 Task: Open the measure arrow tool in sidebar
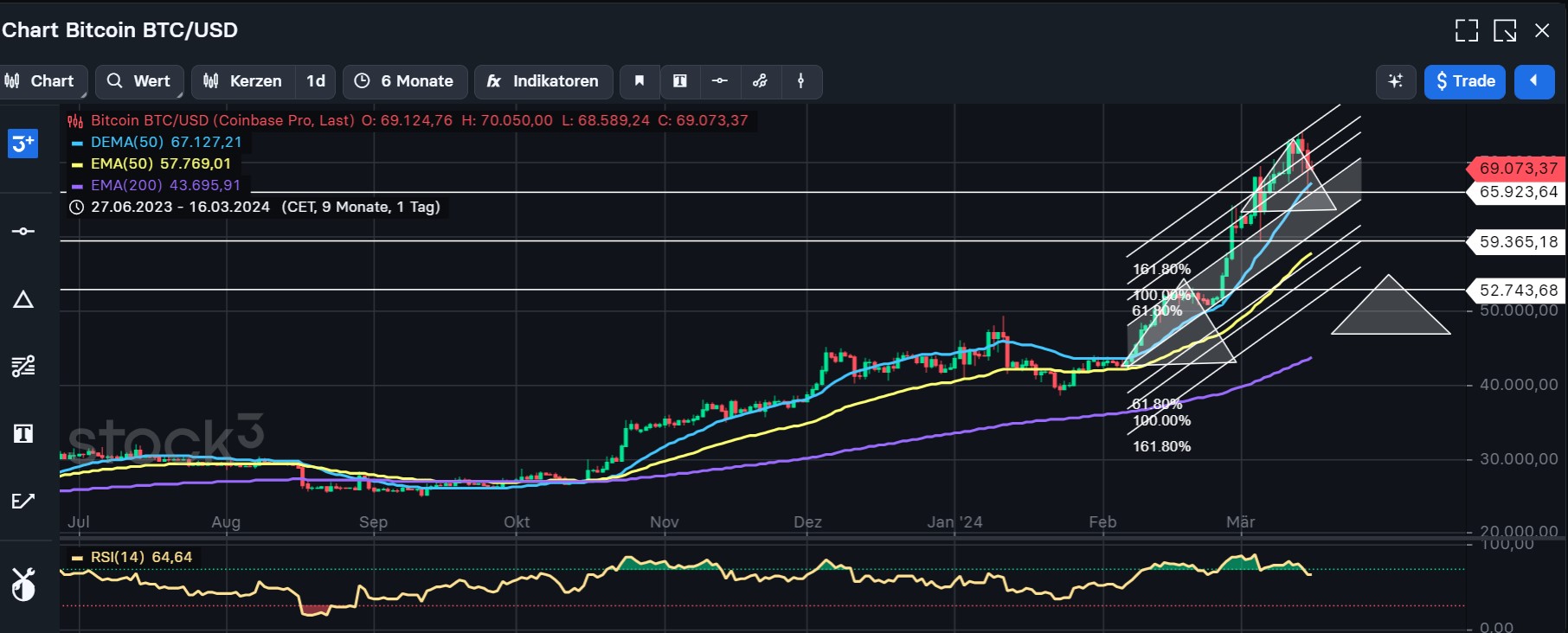pos(23,501)
